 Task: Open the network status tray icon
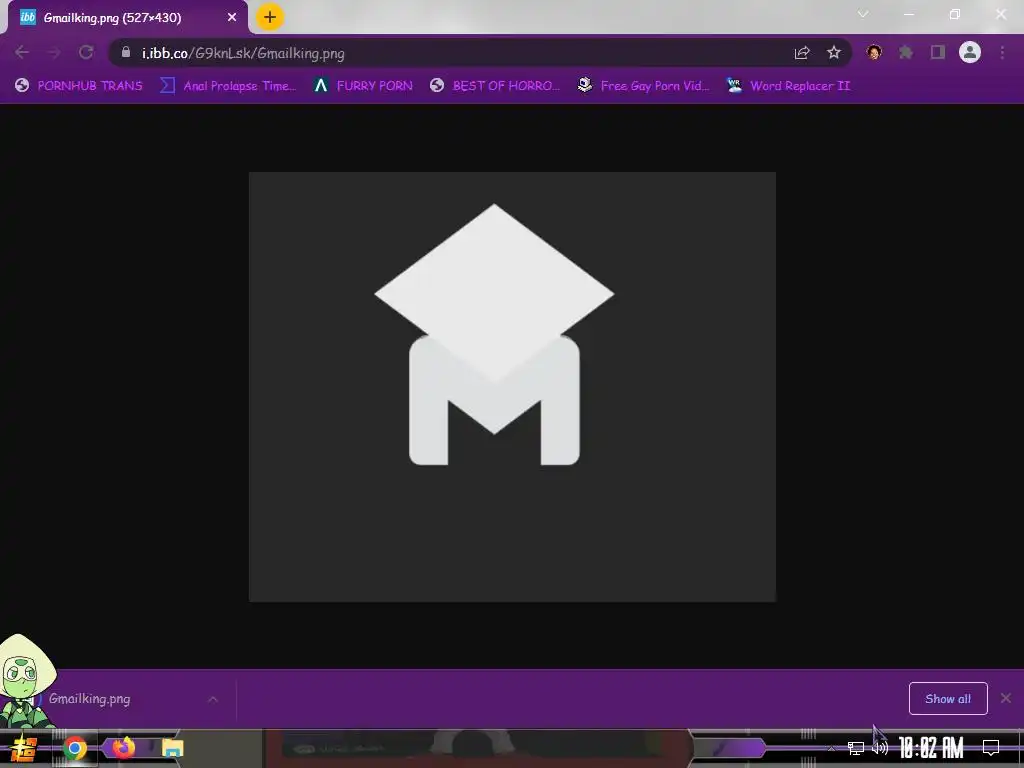(x=856, y=748)
